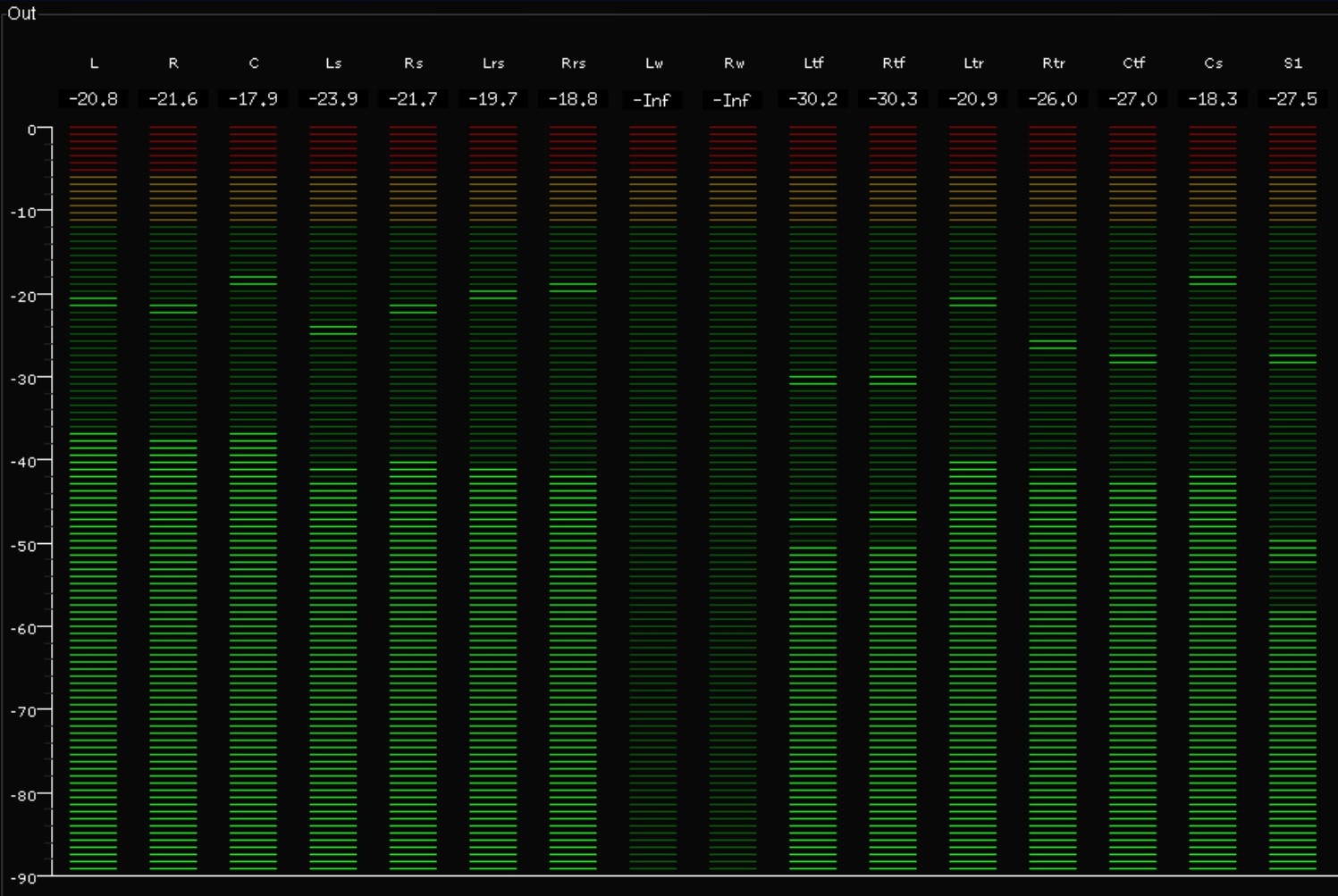Select the Rs channel label

[413, 63]
